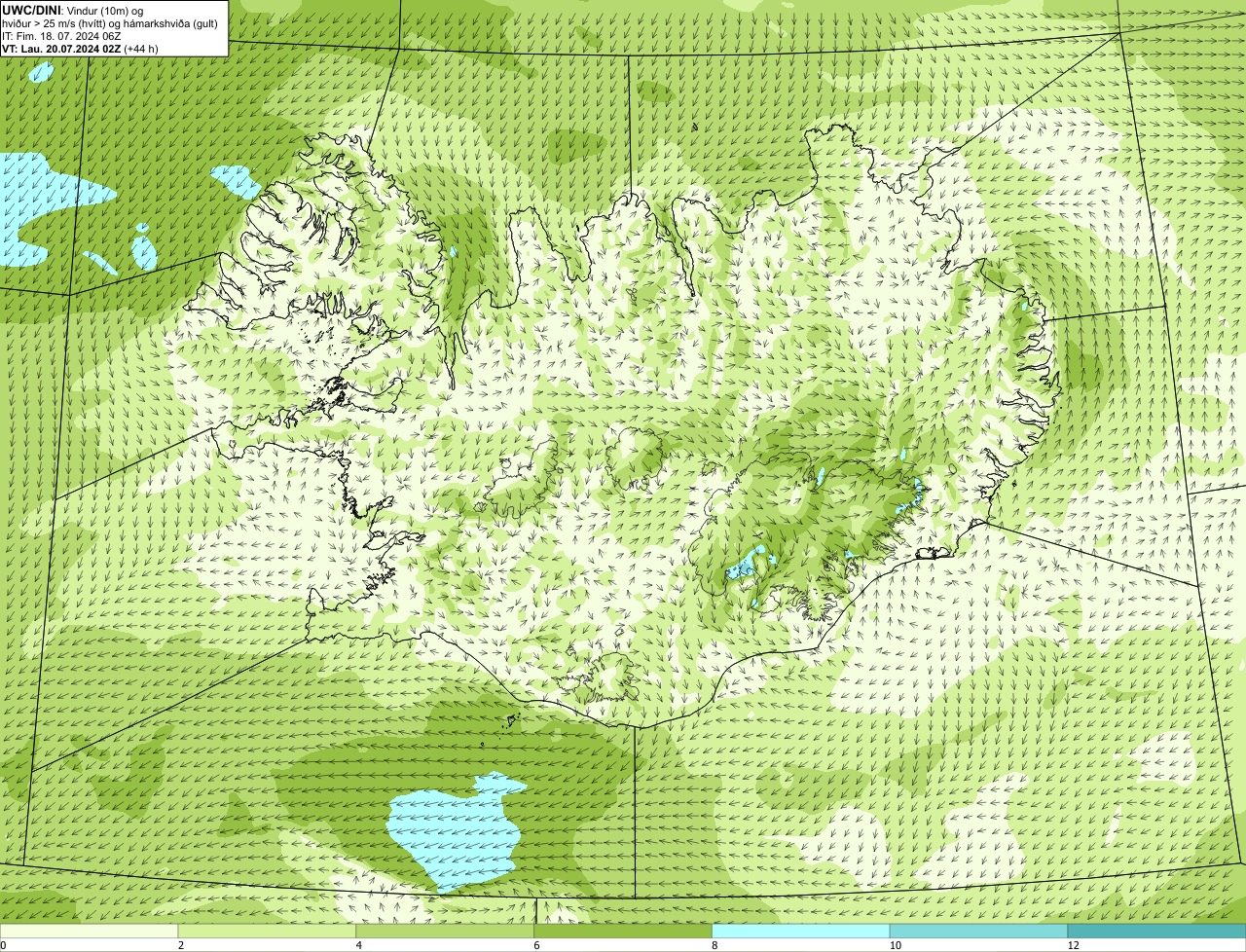Pick the 4–6 m/s legend color band
Screen dimensions: 1246x952
click(446, 931)
